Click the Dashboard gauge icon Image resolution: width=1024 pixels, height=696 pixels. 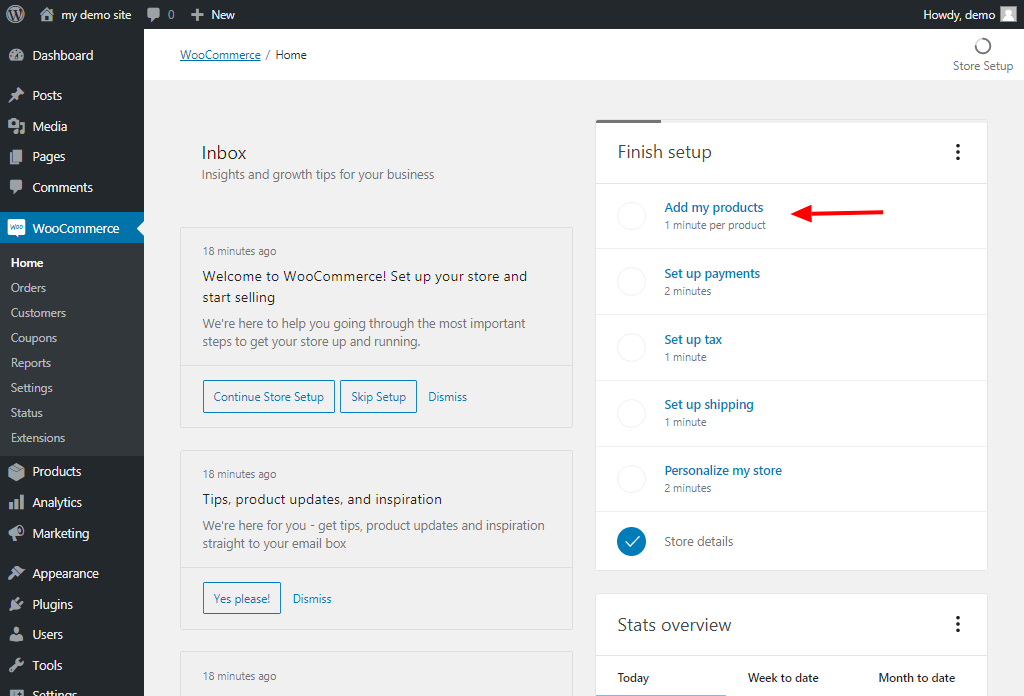(x=16, y=55)
